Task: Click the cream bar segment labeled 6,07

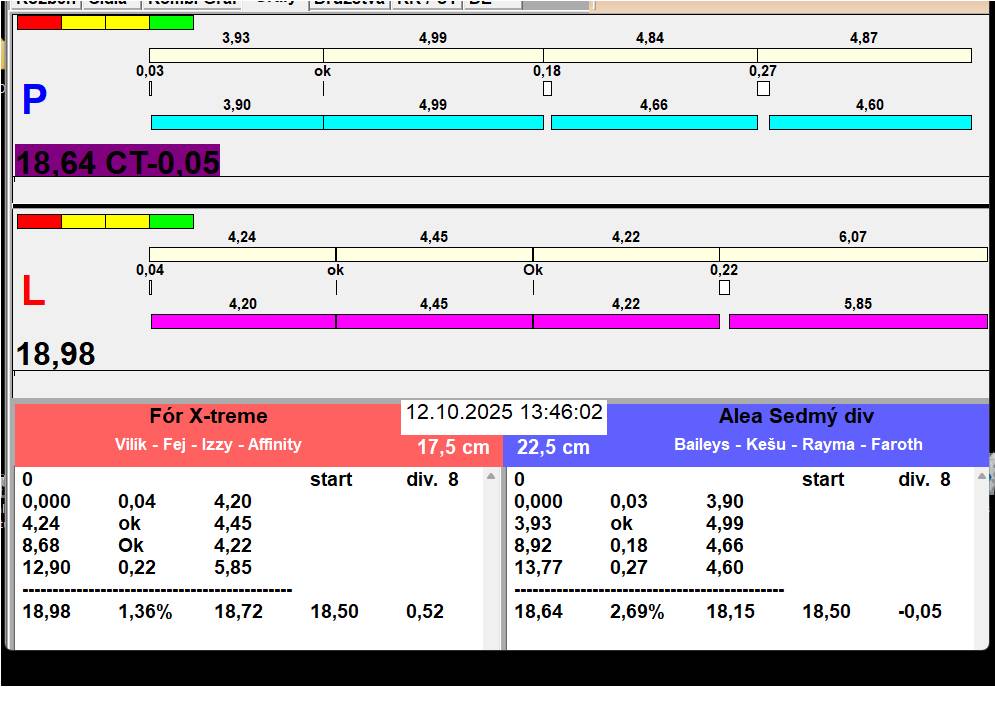Action: [853, 255]
